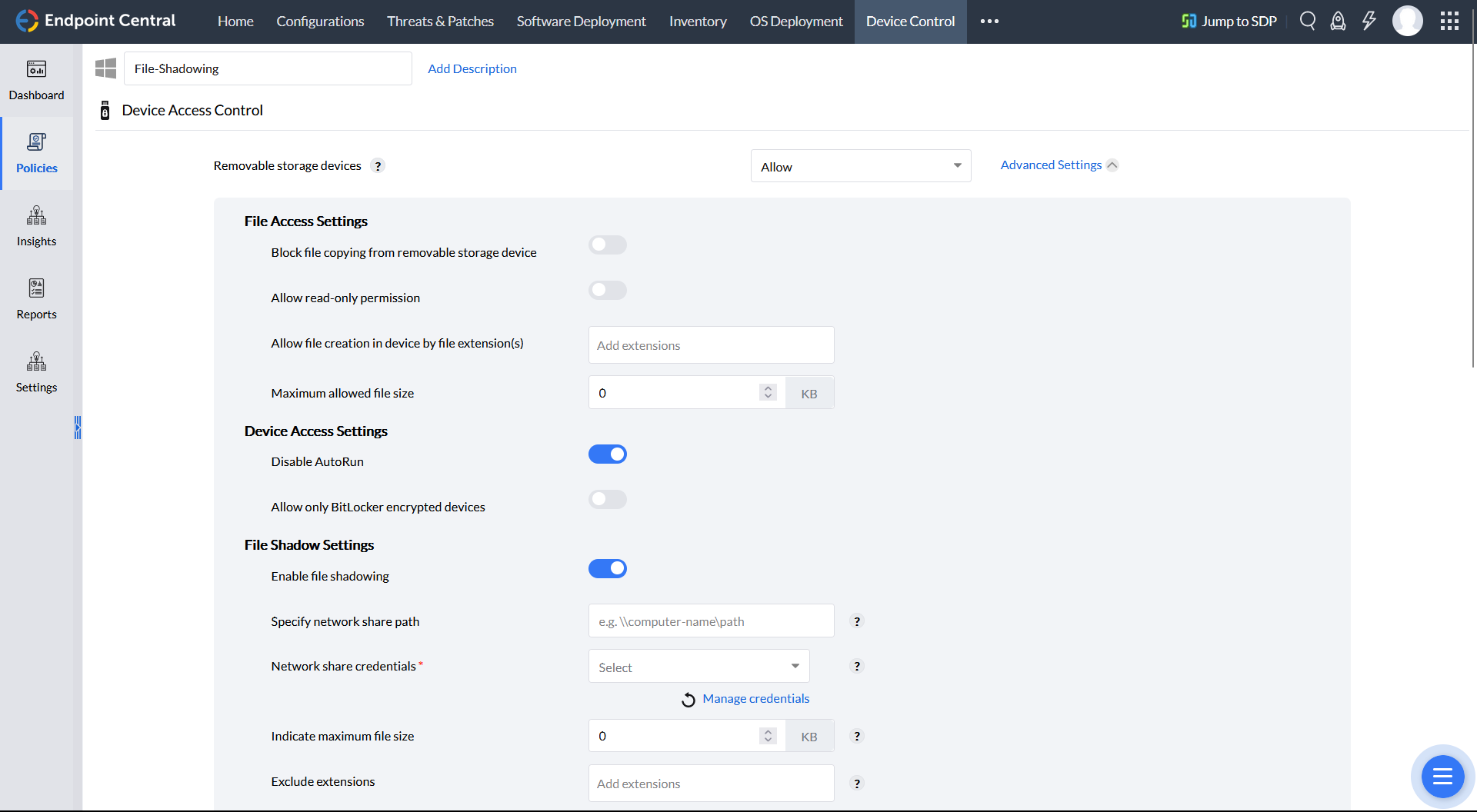Open the Threats & Patches tab

(440, 21)
